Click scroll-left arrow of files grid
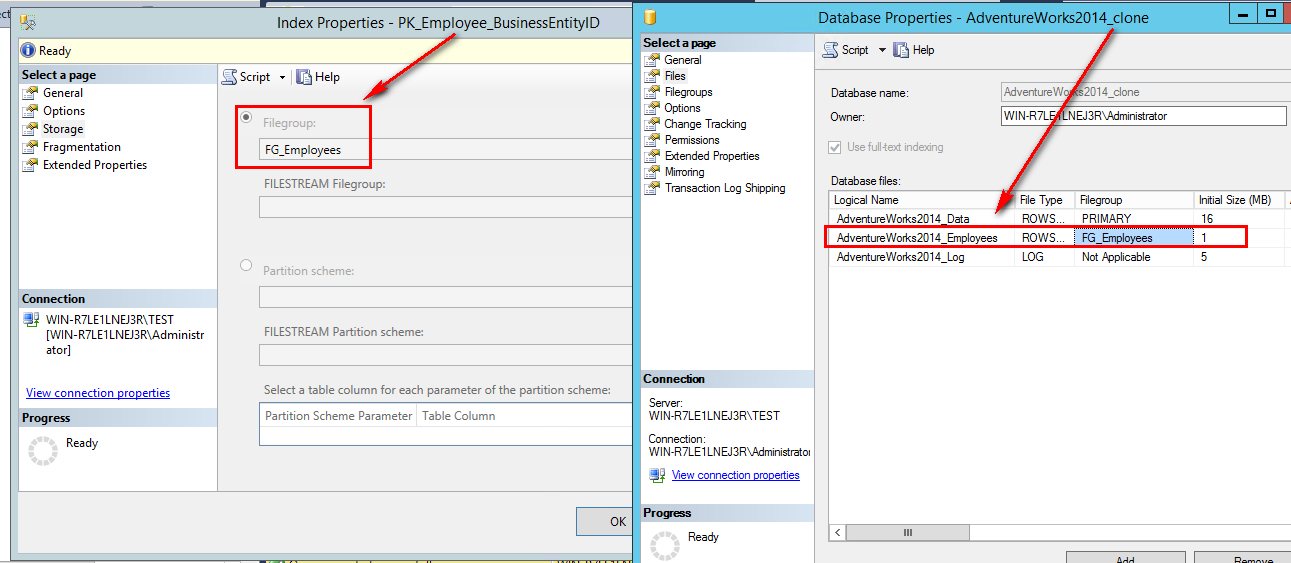Viewport: 1291px width, 563px height. [838, 533]
